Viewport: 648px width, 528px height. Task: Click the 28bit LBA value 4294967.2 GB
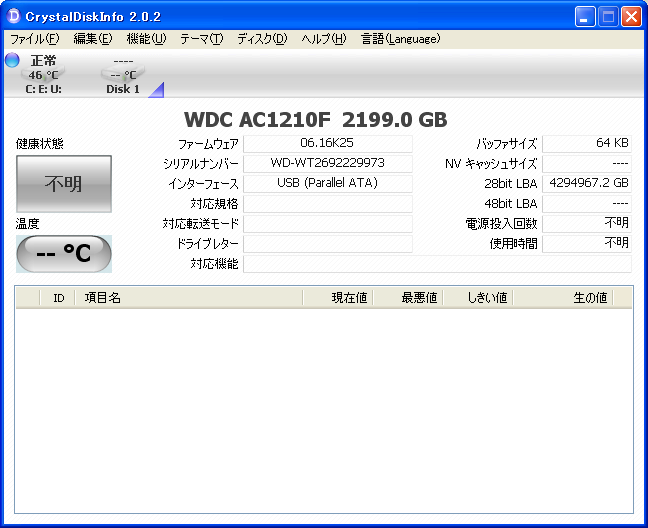(x=587, y=183)
